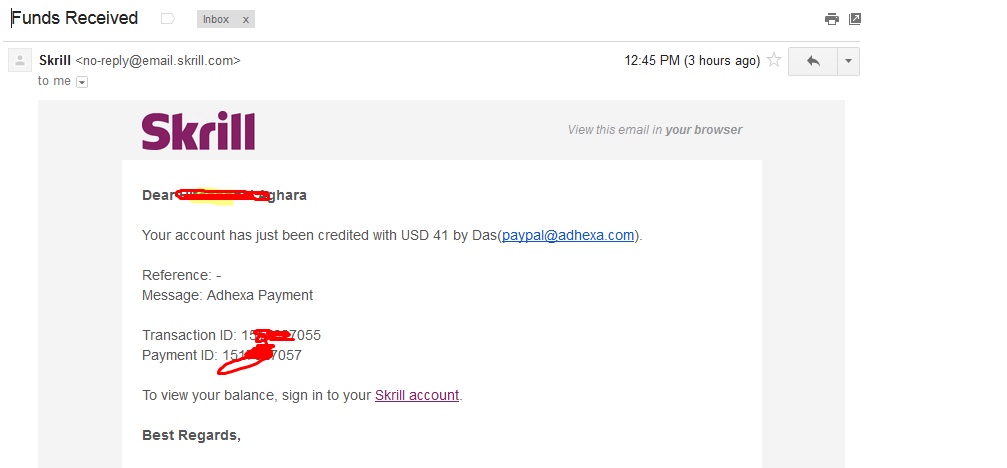Viewport: 1007px width, 468px height.
Task: Click the Transaction ID line
Action: click(x=231, y=335)
